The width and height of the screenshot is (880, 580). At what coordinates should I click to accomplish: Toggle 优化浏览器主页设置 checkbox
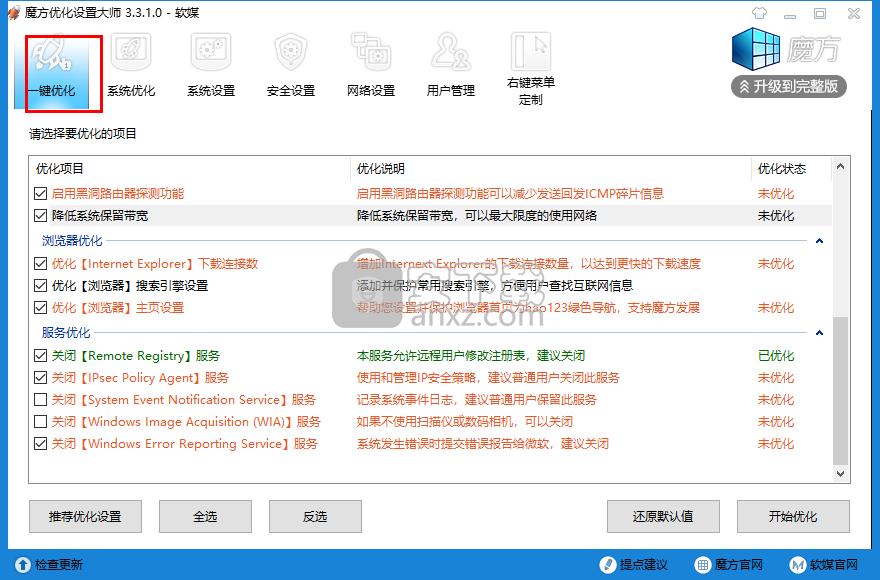(40, 308)
